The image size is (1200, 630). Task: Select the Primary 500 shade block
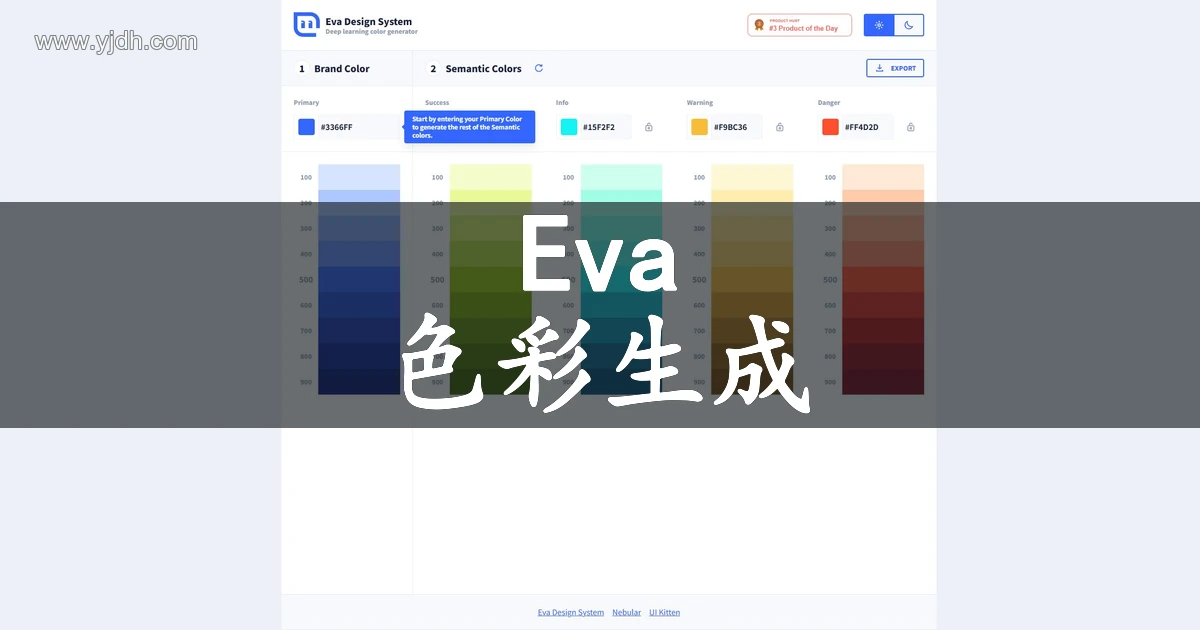[359, 279]
